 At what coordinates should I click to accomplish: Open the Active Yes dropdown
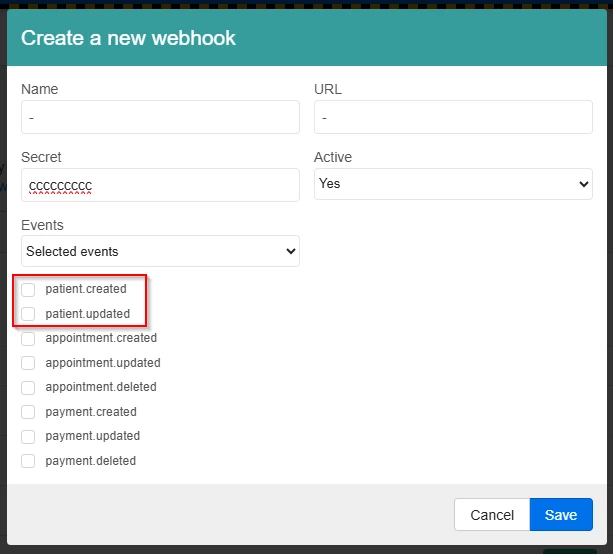point(453,184)
